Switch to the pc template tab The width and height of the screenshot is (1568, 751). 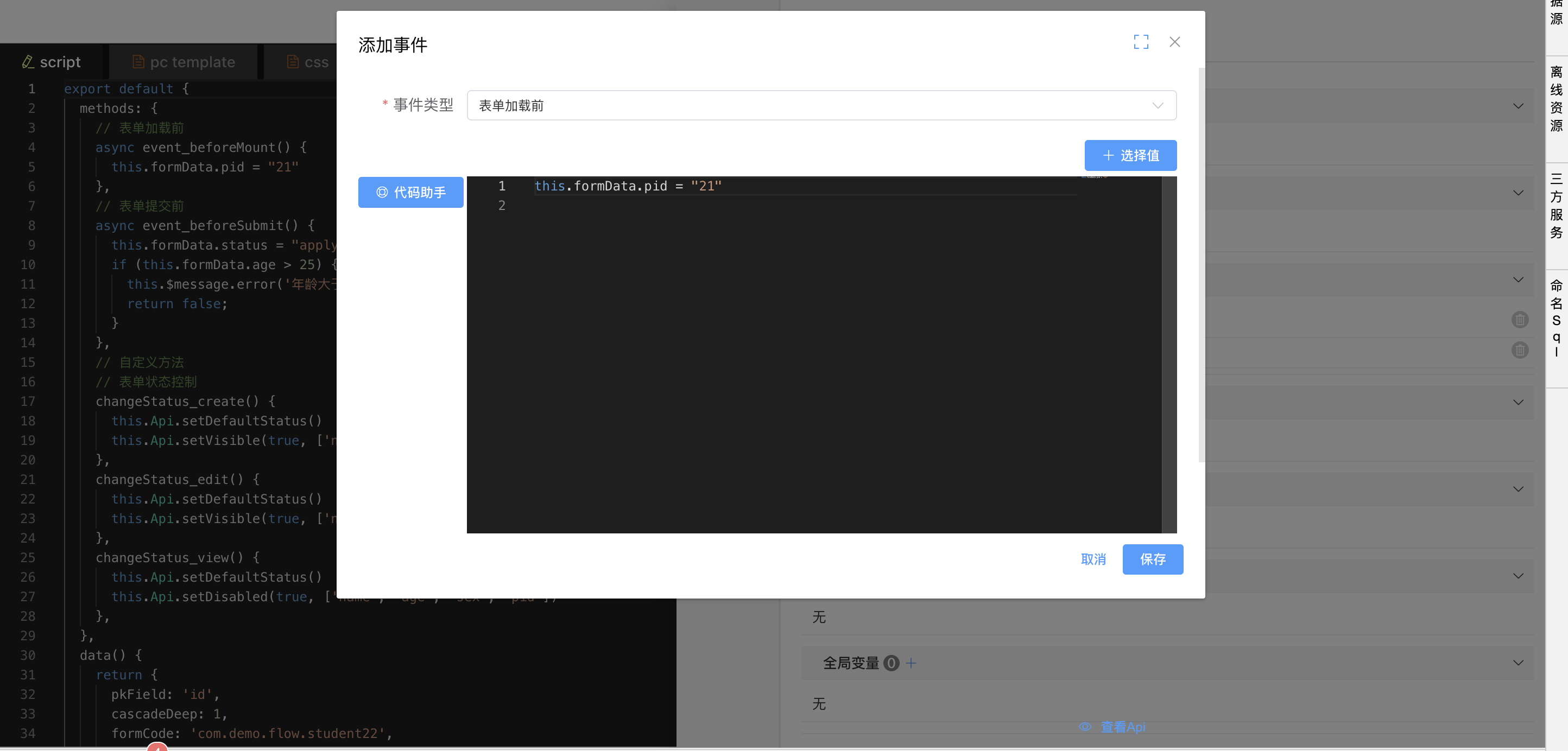coord(183,62)
